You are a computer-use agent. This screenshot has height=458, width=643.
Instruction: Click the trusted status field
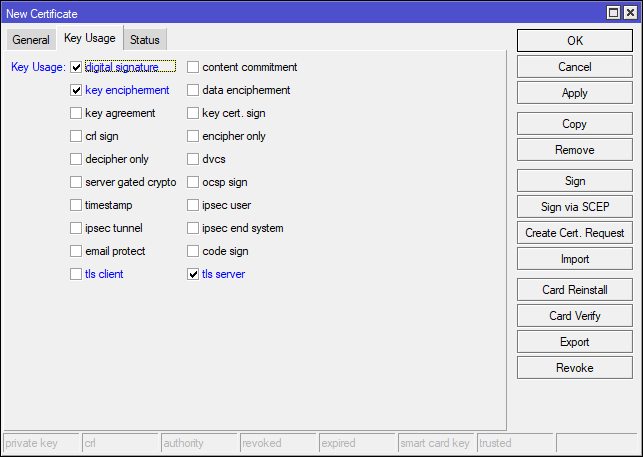515,443
